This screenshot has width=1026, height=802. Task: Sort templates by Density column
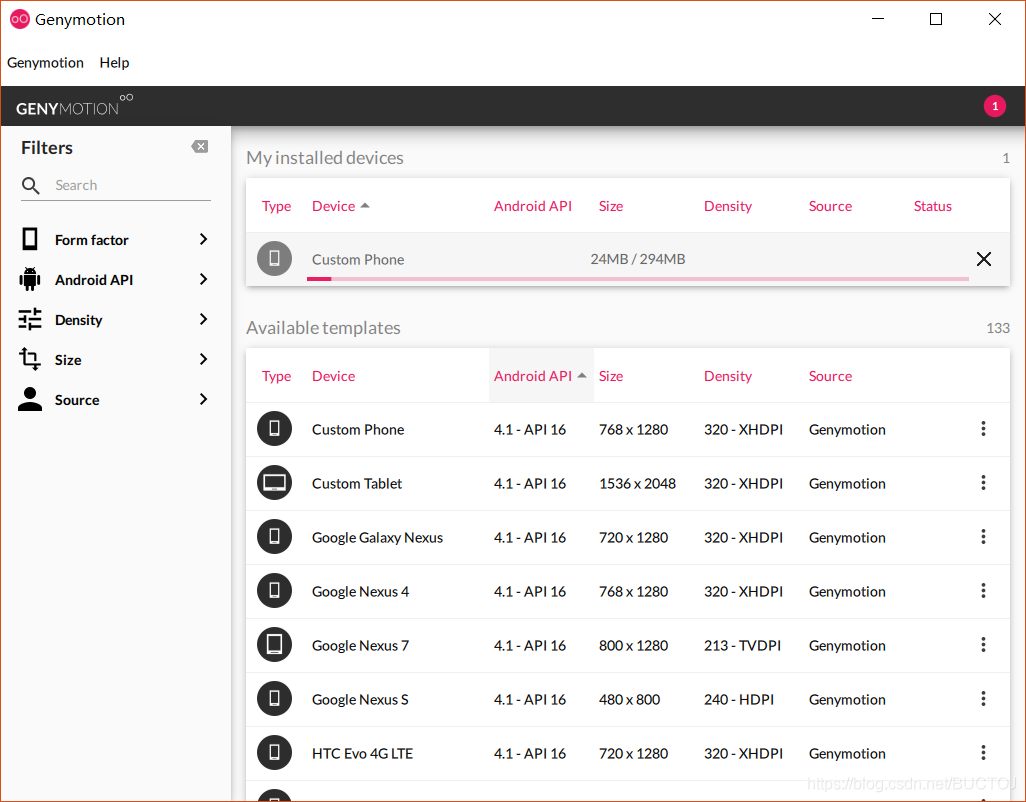click(728, 376)
